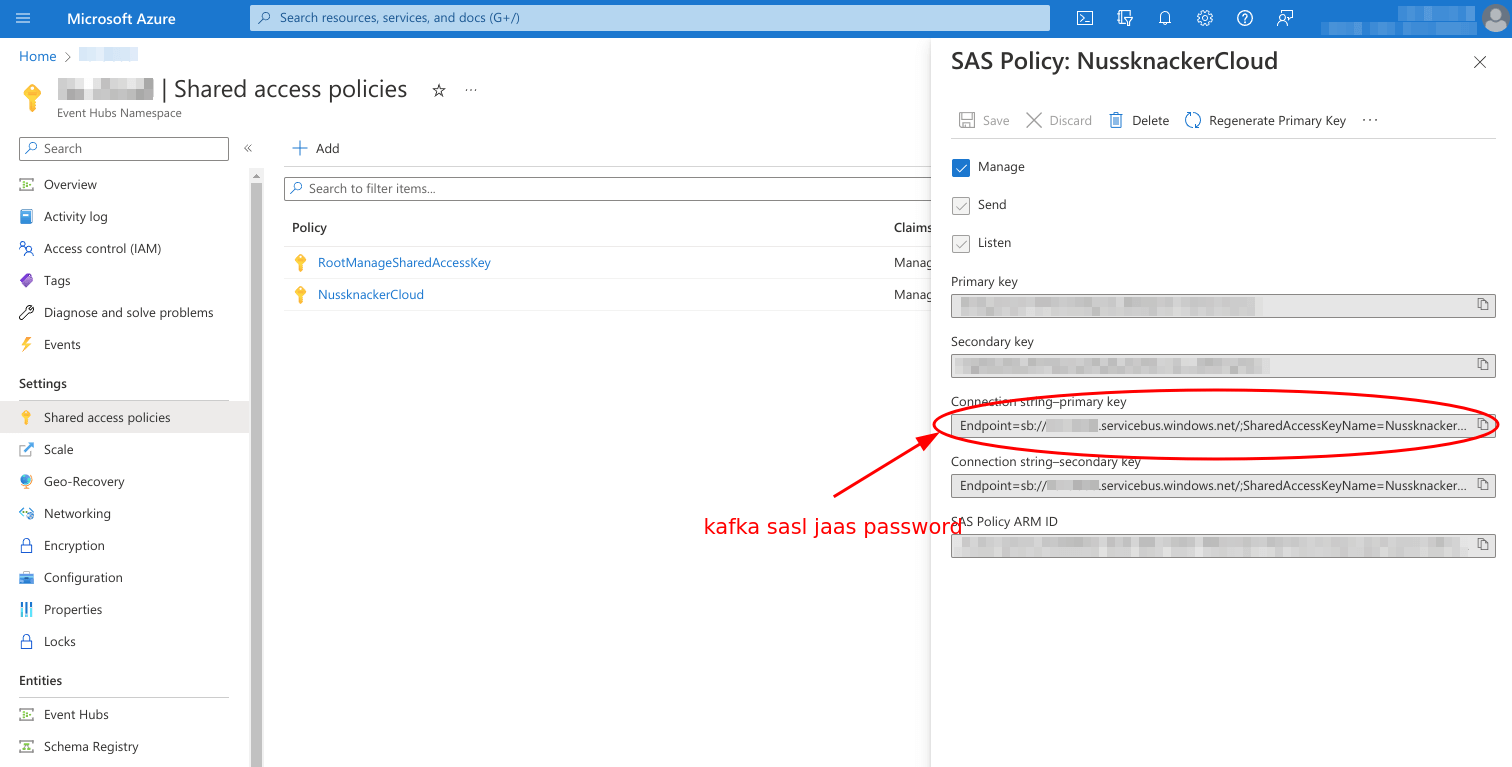Screen dimensions: 1512x767
Task: Open more options next to the page title
Action: tap(471, 90)
